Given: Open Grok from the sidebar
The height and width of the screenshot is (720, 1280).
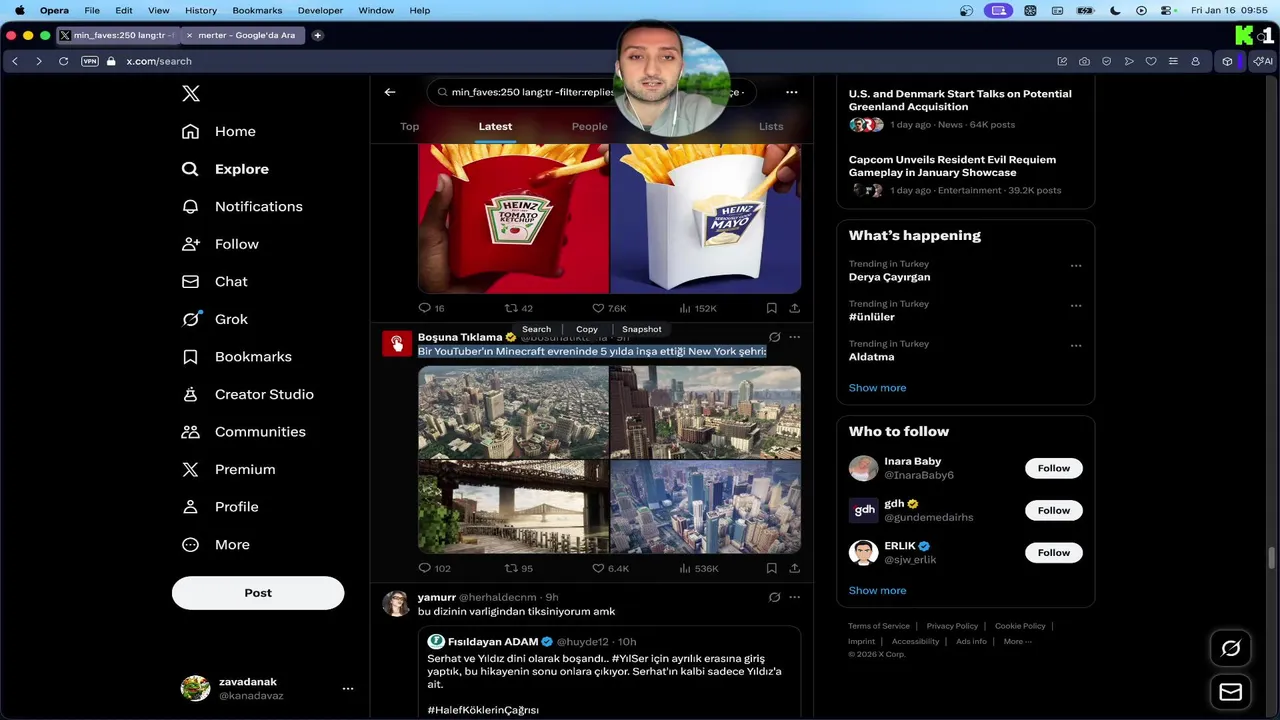Looking at the screenshot, I should (215, 319).
